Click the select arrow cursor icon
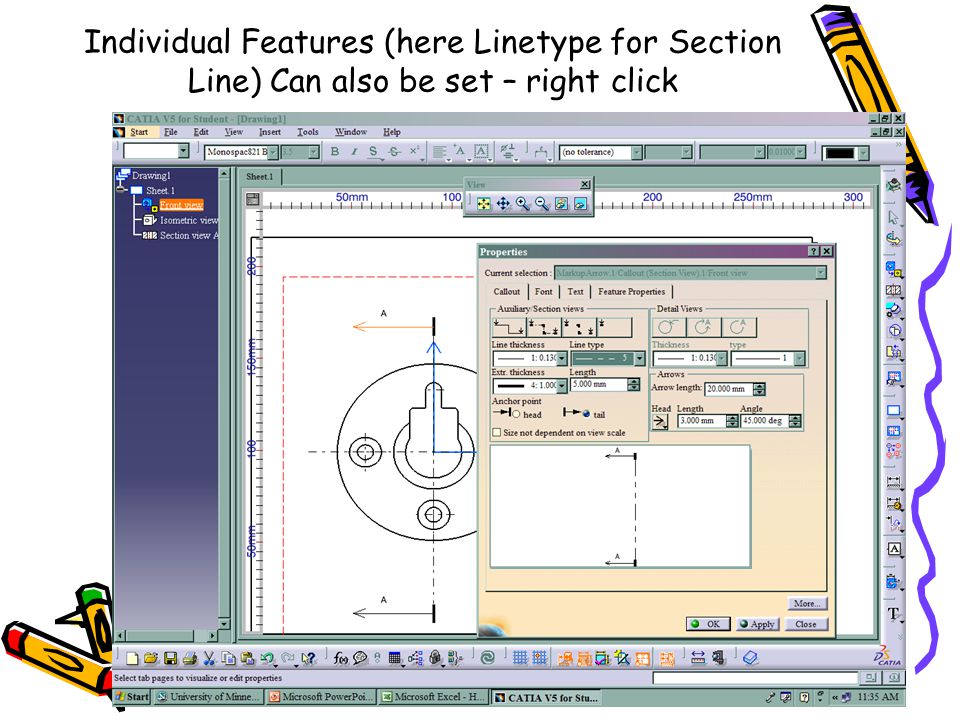 (893, 217)
